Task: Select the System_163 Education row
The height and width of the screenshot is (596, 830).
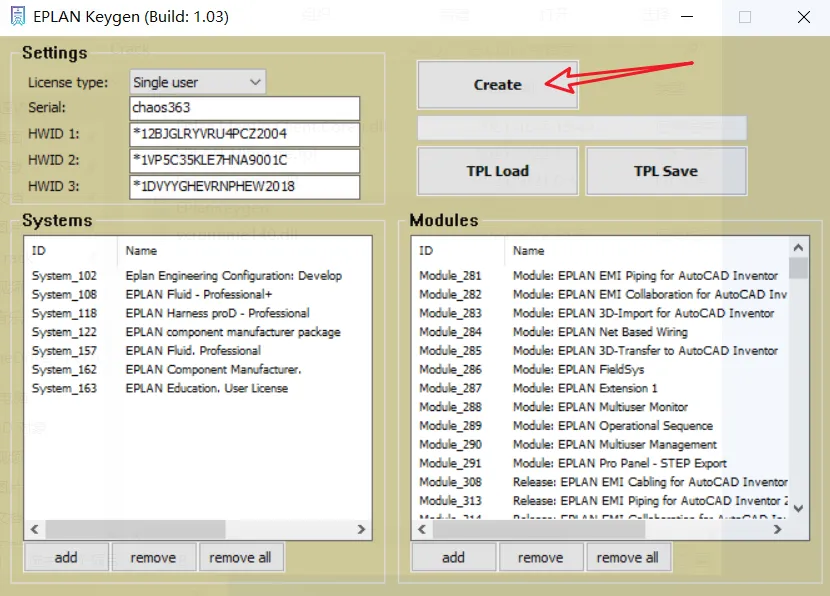Action: [197, 389]
